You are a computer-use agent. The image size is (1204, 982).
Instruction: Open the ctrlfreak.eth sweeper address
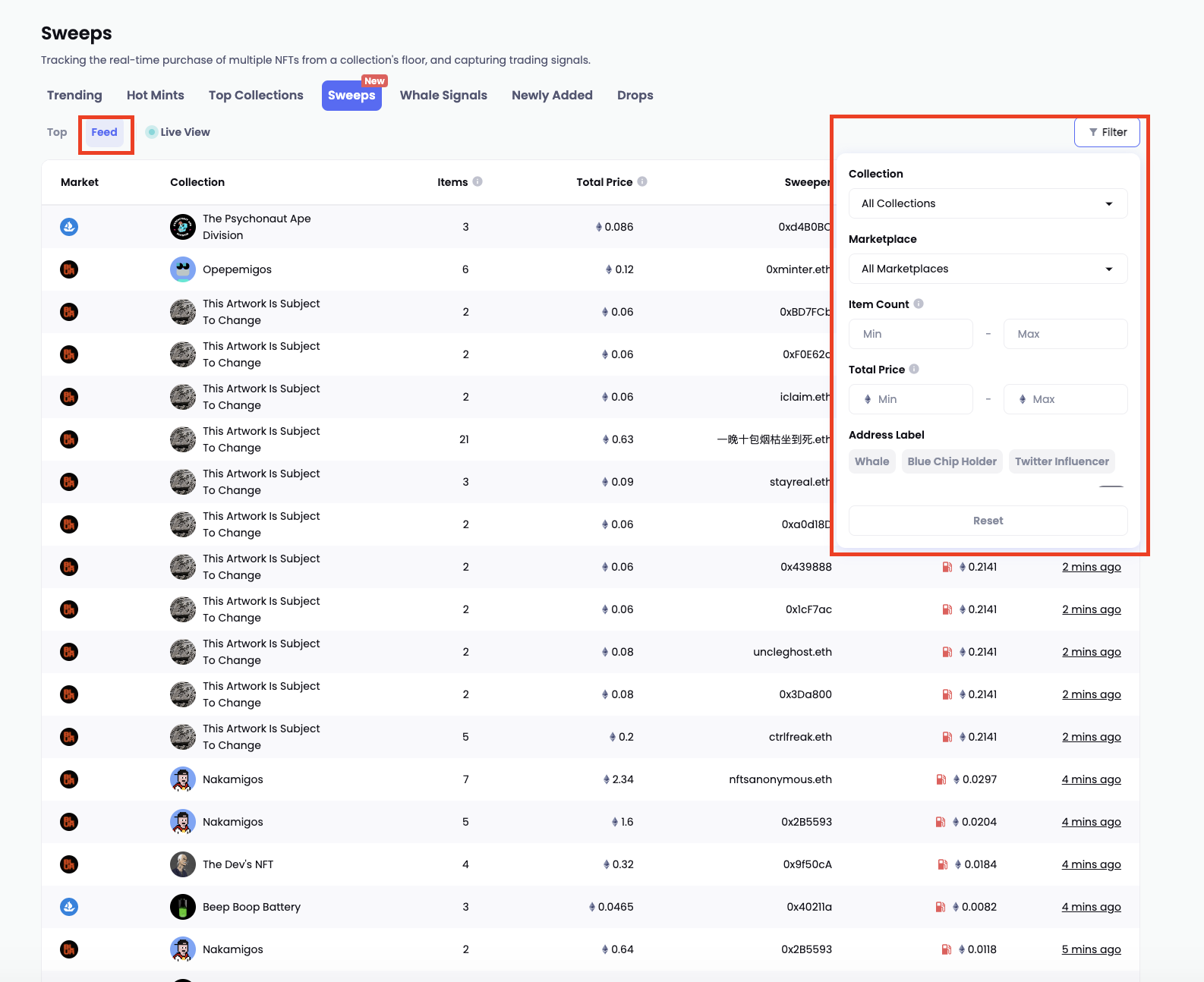[x=800, y=737]
